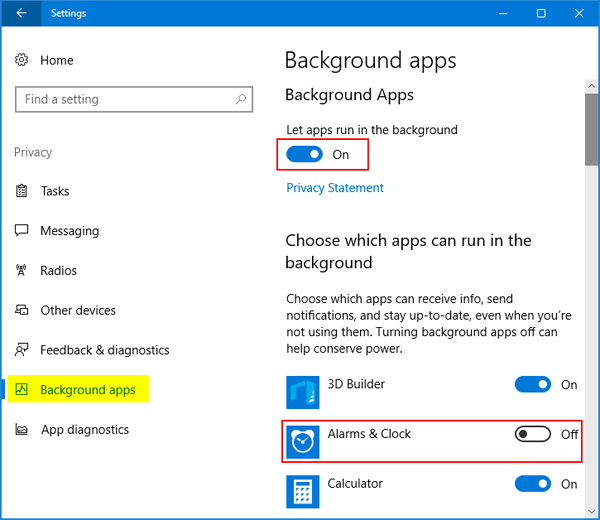The image size is (600, 520).
Task: Click the Alarms & Clock app icon
Action: point(303,442)
